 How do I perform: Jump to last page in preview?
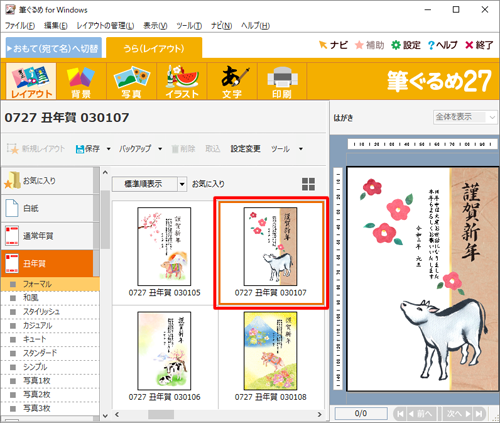pos(479,414)
